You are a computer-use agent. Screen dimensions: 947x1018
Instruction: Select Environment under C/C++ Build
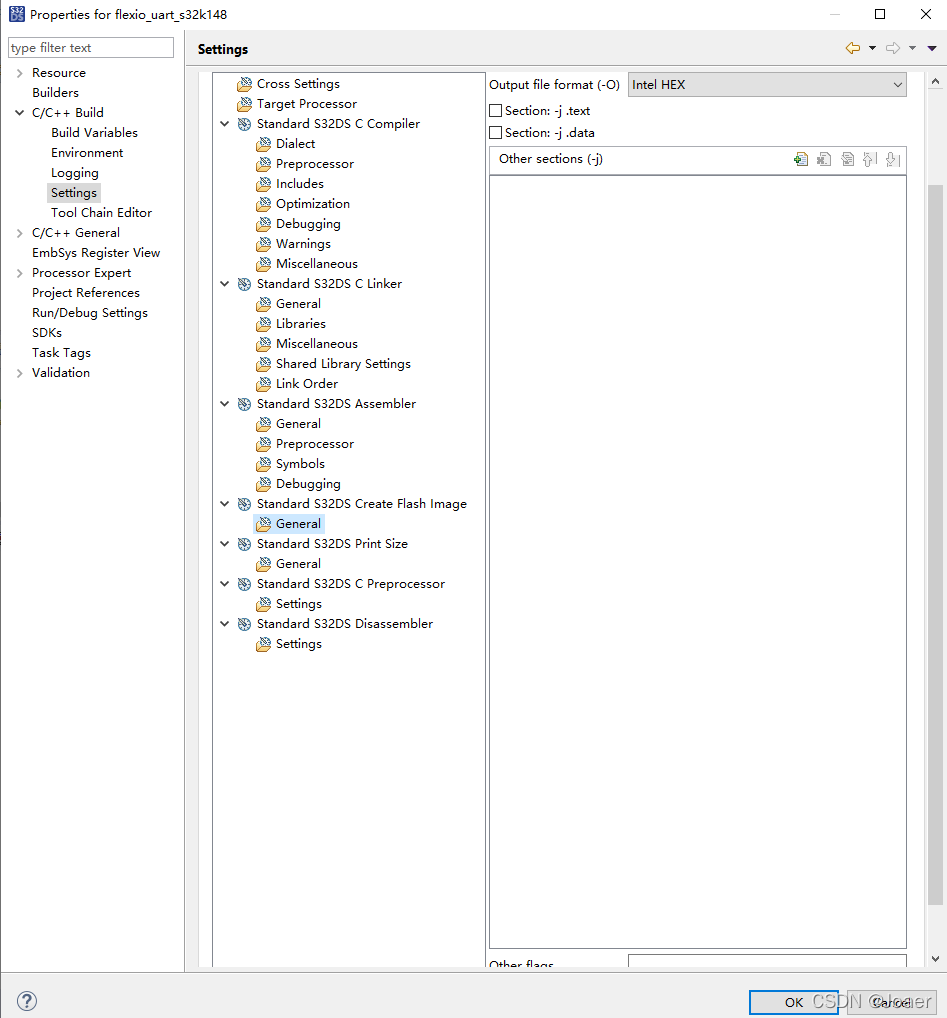pyautogui.click(x=87, y=153)
